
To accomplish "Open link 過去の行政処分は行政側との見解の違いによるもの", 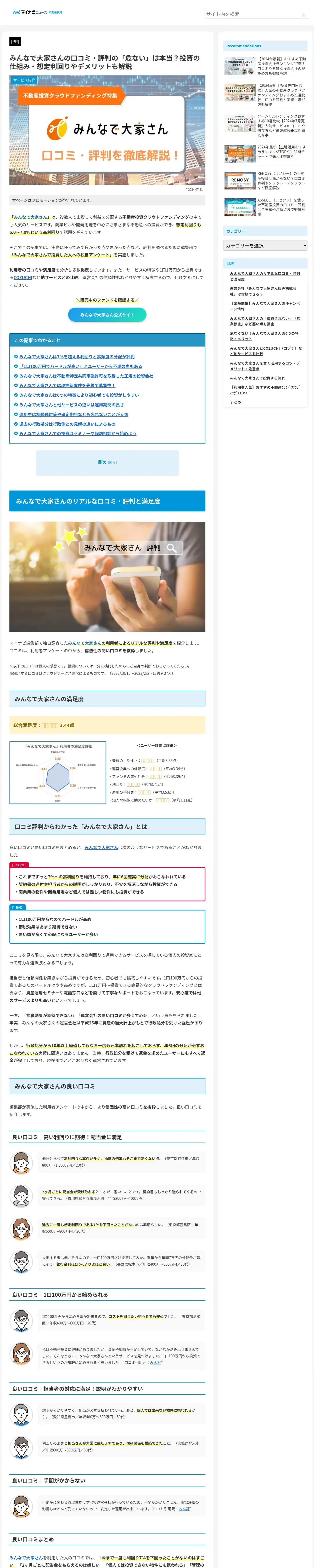I will click(x=67, y=424).
